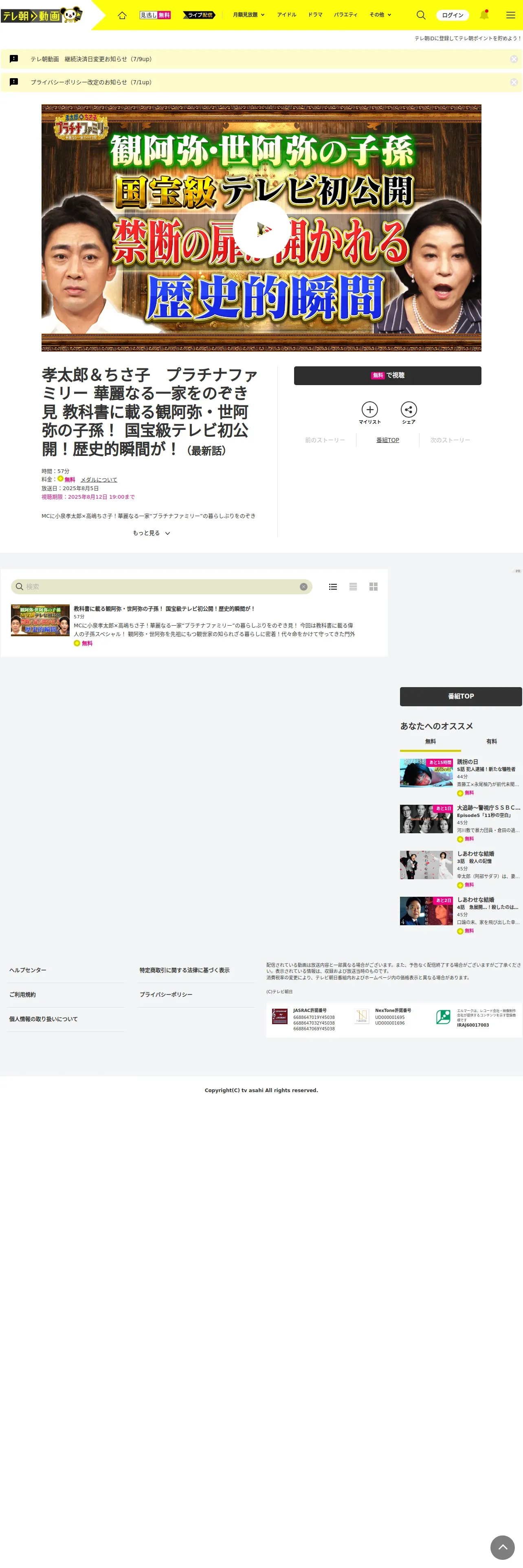This screenshot has height=1568, width=523.
Task: Open 個人情報の取り扱いについて footer link
Action: click(43, 1019)
